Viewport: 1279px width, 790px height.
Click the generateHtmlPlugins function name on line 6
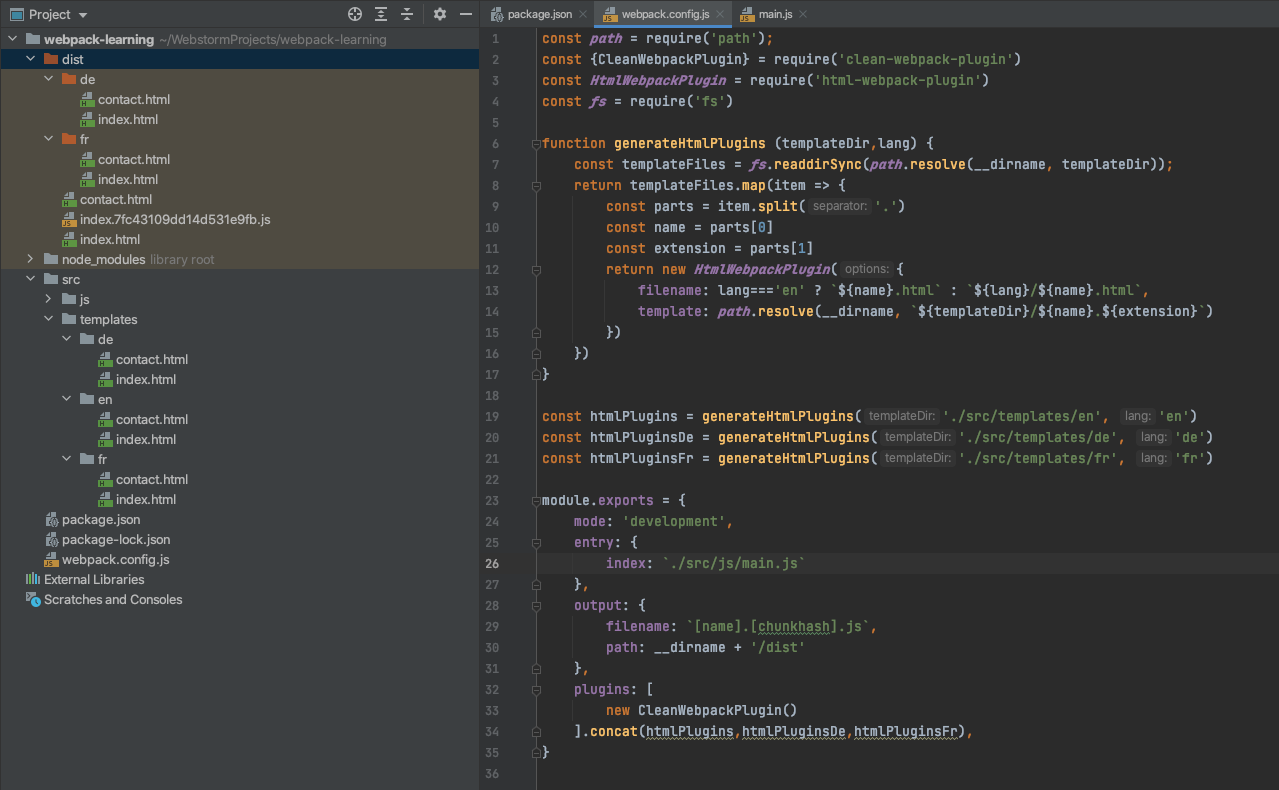click(x=690, y=144)
